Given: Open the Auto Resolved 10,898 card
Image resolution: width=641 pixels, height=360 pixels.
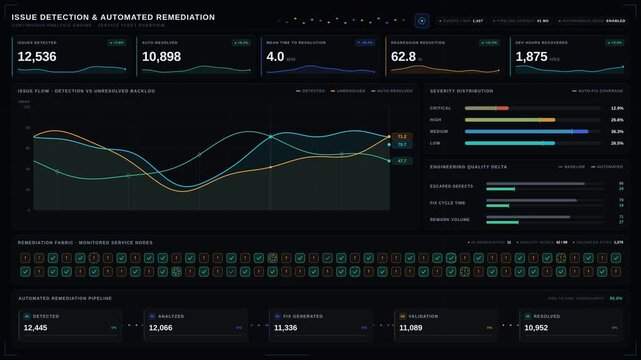Looking at the screenshot, I should pyautogui.click(x=195, y=56).
